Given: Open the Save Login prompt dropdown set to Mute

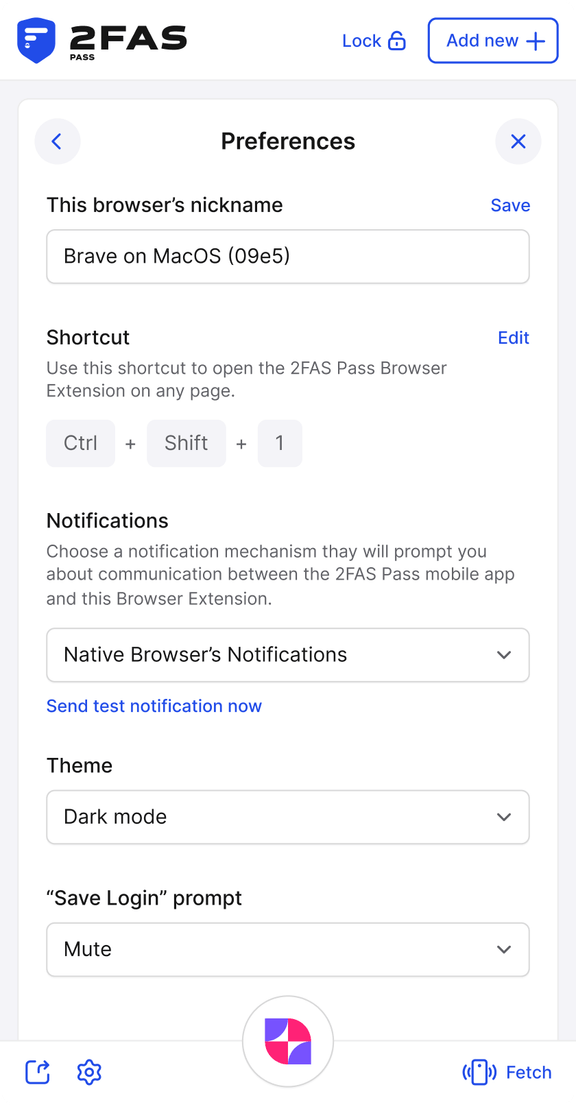Looking at the screenshot, I should tap(288, 949).
